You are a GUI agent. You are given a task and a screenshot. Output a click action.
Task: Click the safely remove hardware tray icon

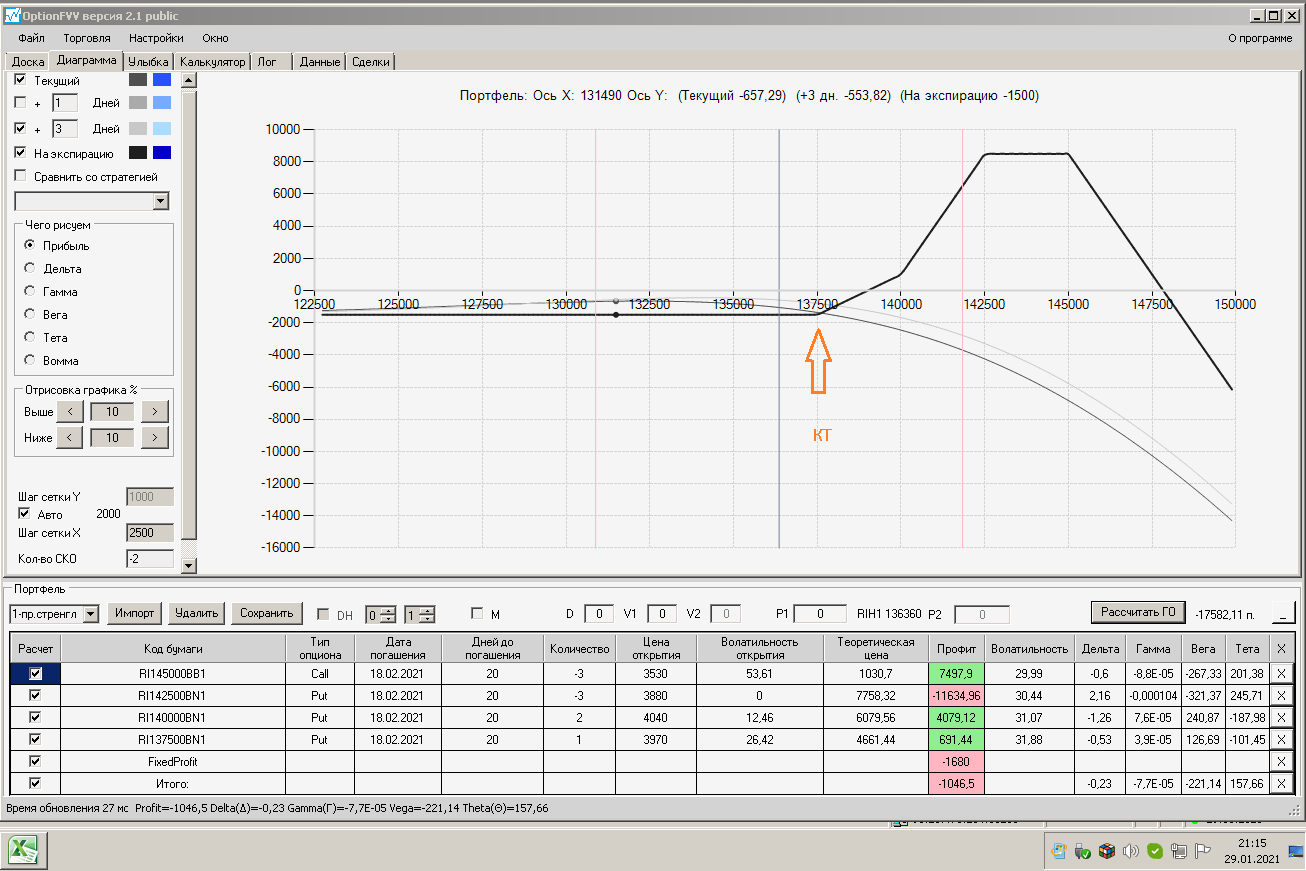tap(1082, 851)
